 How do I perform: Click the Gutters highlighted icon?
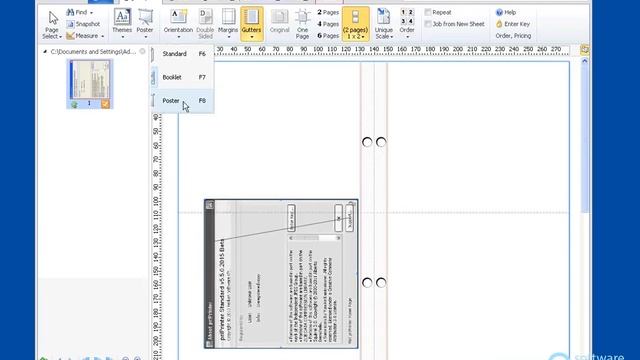251,17
